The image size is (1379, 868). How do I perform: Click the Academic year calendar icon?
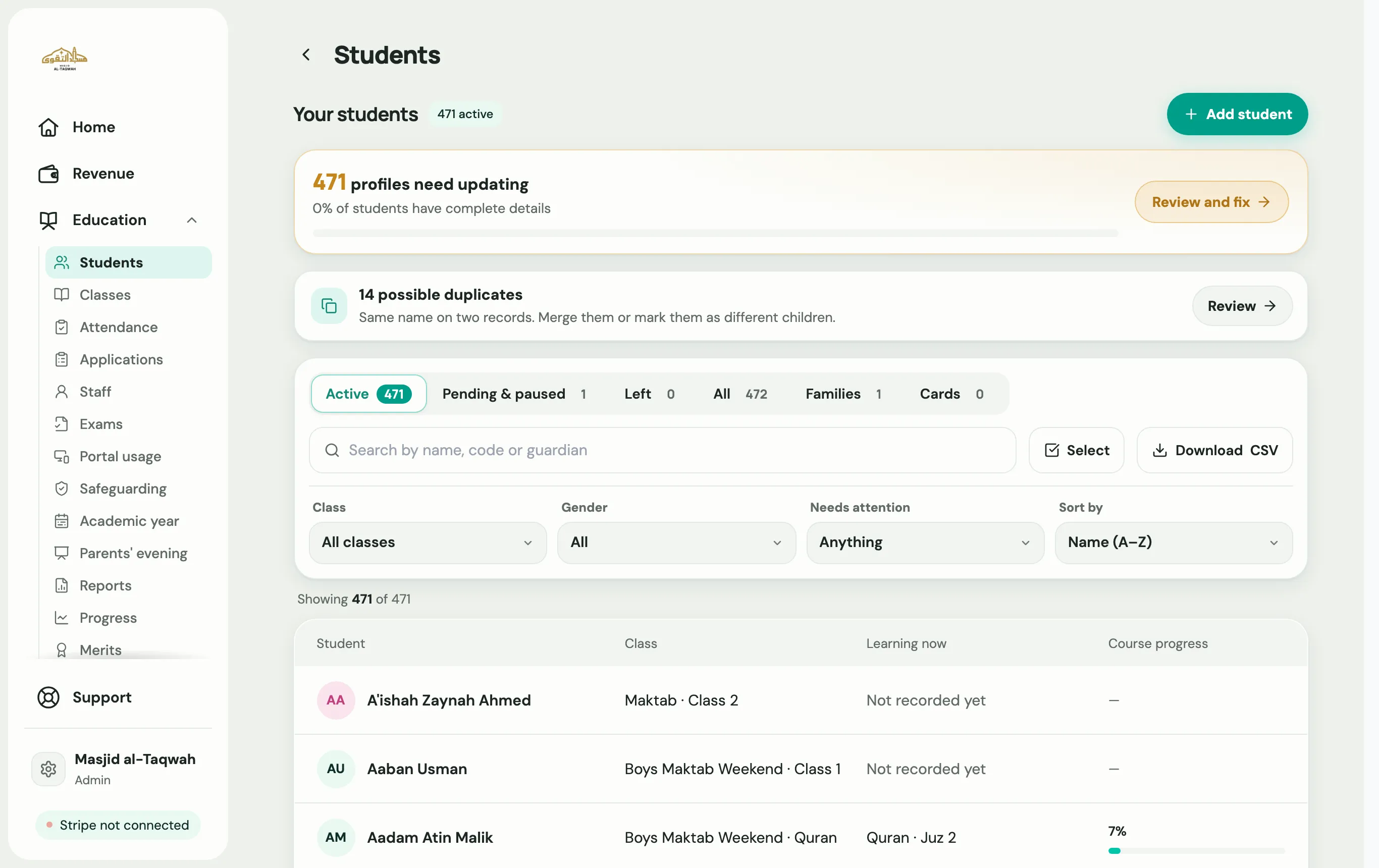click(61, 521)
